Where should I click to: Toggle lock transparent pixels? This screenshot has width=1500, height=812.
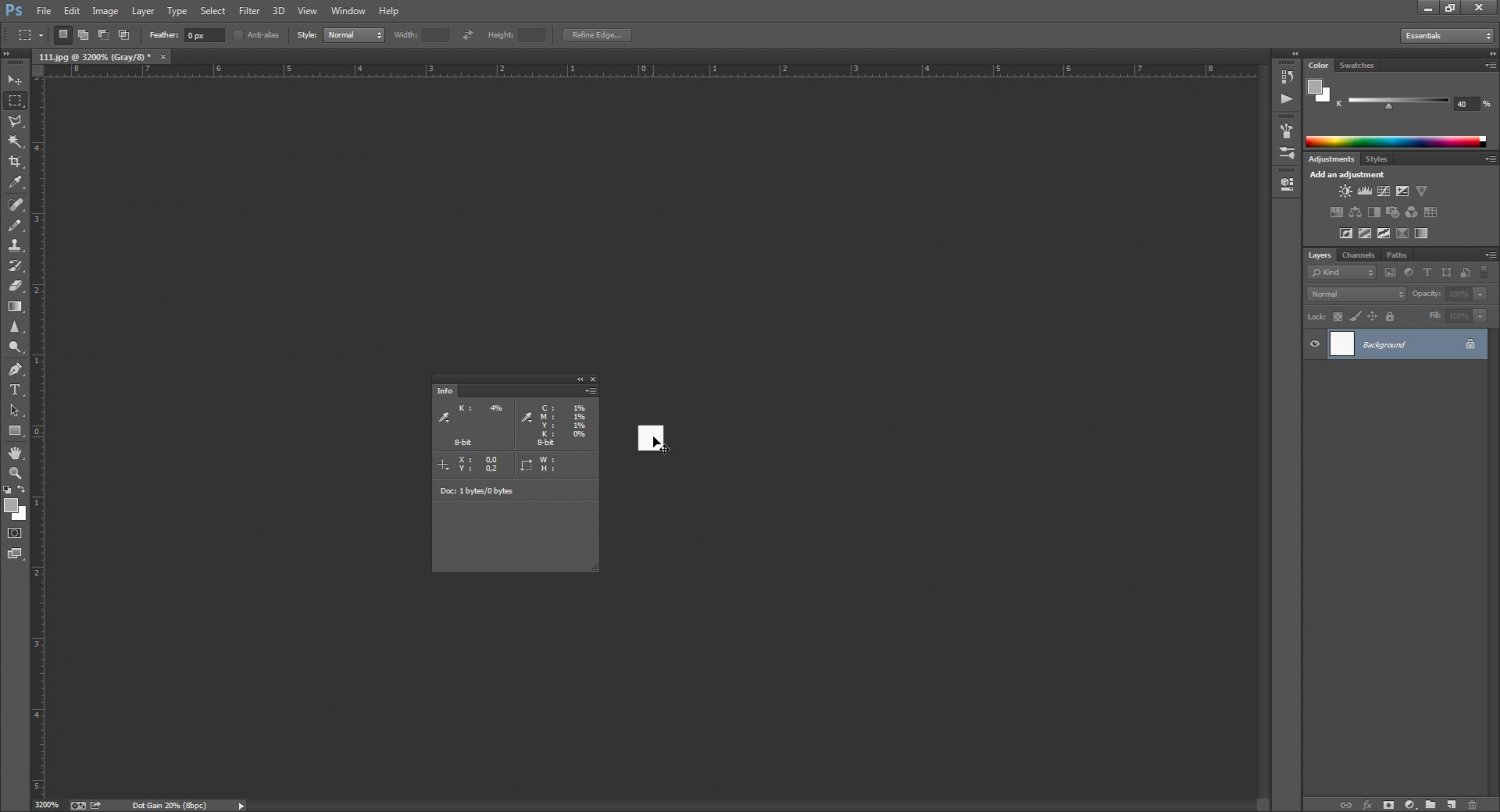click(1338, 316)
